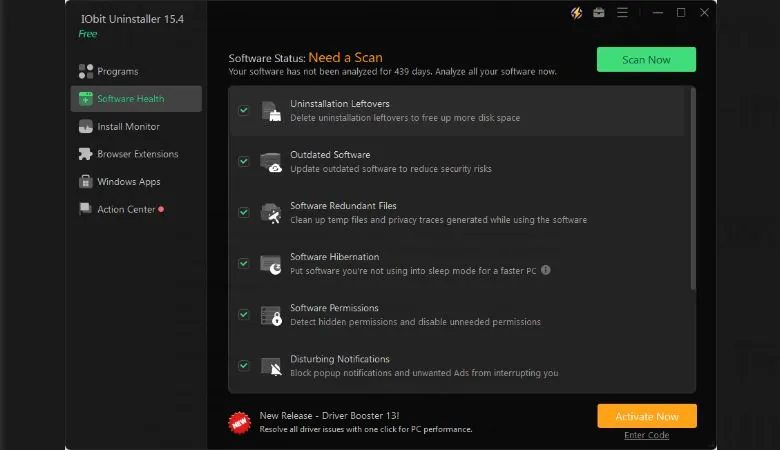Click the New Release - Driver Booster 13! text
This screenshot has height=450, width=780.
pos(329,415)
